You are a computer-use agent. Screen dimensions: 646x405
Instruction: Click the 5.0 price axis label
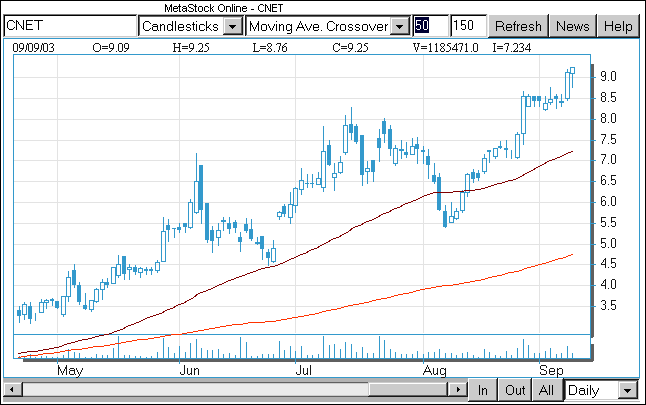[x=608, y=243]
